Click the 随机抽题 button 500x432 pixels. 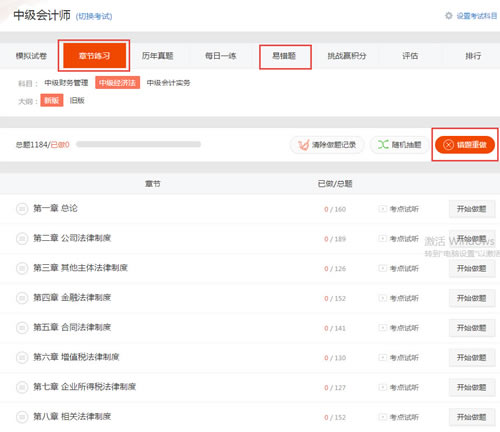(399, 145)
